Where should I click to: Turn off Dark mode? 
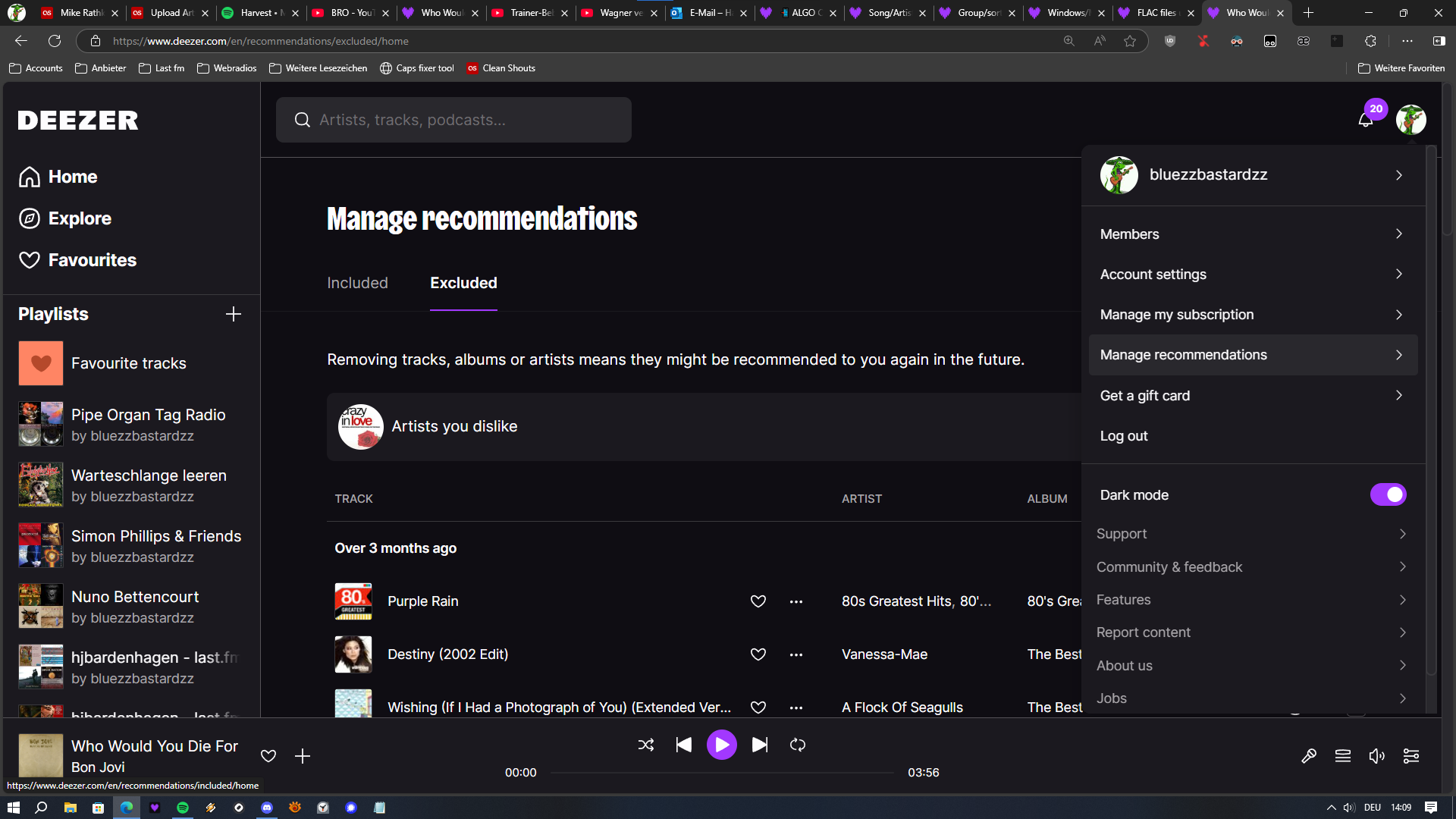coord(1388,494)
